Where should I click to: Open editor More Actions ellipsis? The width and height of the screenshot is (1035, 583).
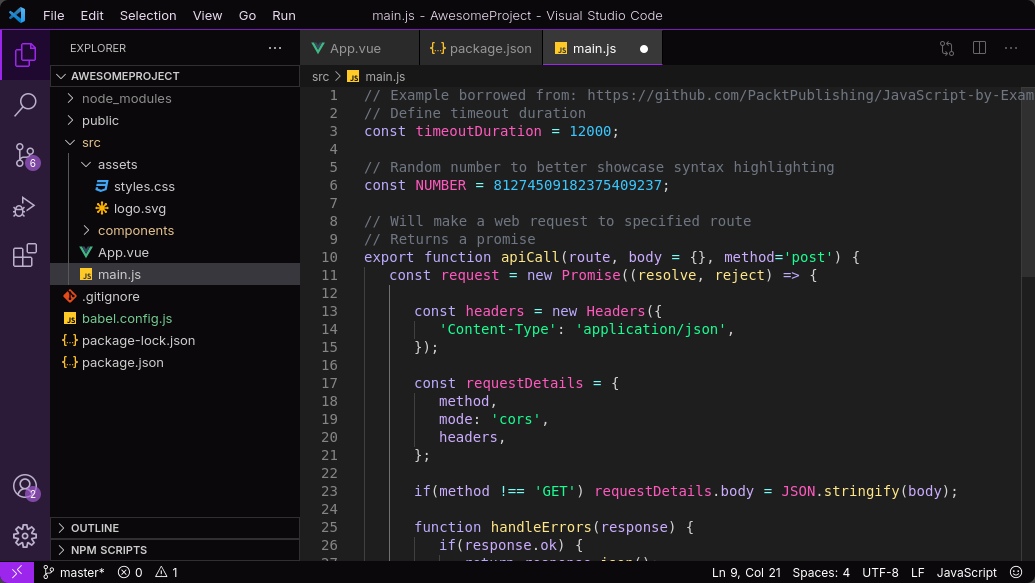tap(1011, 48)
